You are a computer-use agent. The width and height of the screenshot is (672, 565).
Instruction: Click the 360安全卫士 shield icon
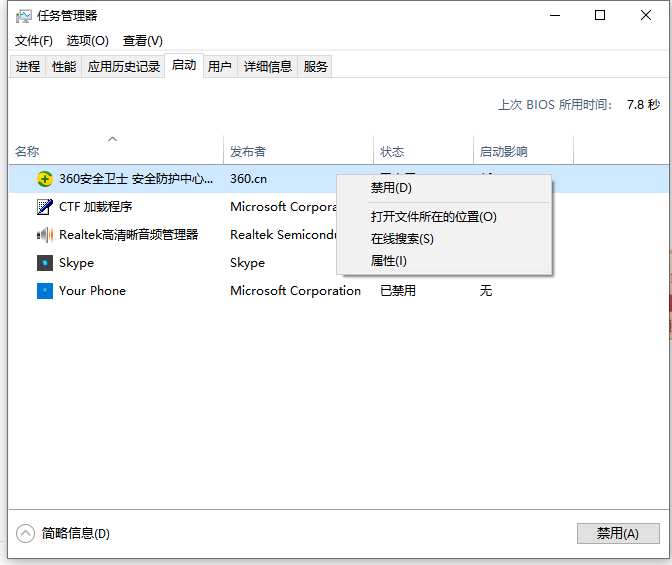point(45,179)
